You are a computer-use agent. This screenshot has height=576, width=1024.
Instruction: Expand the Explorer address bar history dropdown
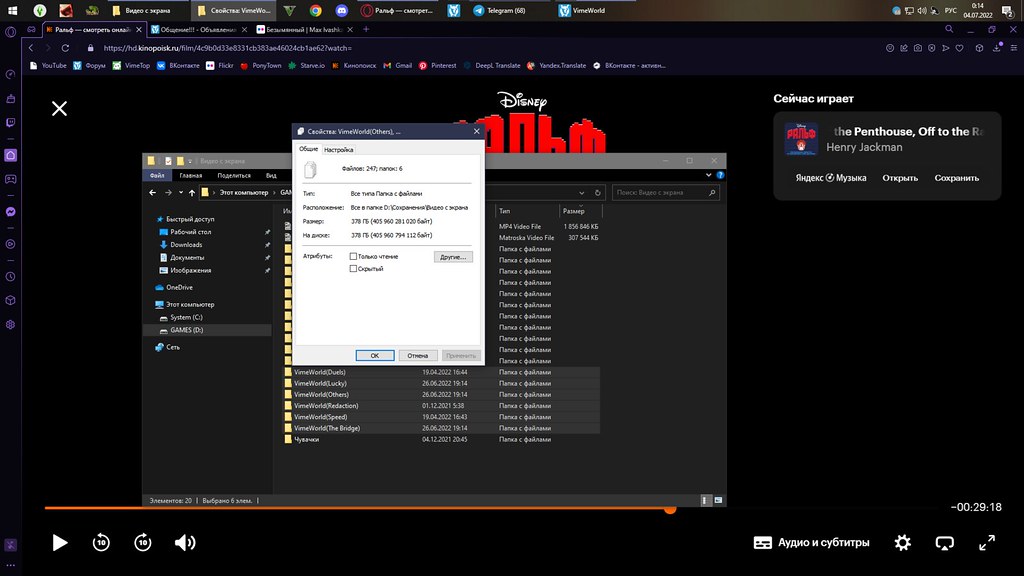(x=585, y=192)
